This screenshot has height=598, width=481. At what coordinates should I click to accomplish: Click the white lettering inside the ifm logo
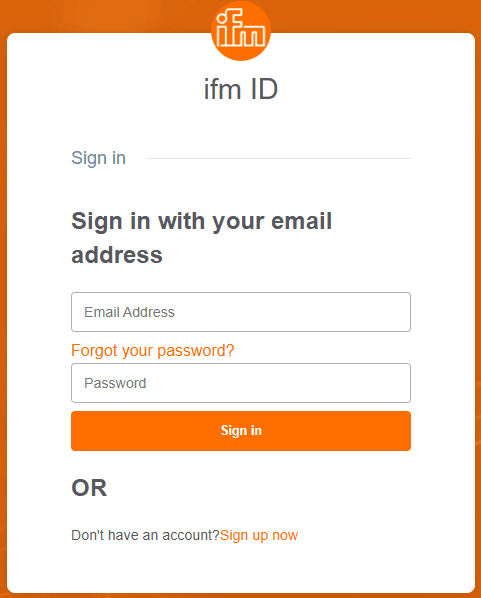tap(241, 29)
